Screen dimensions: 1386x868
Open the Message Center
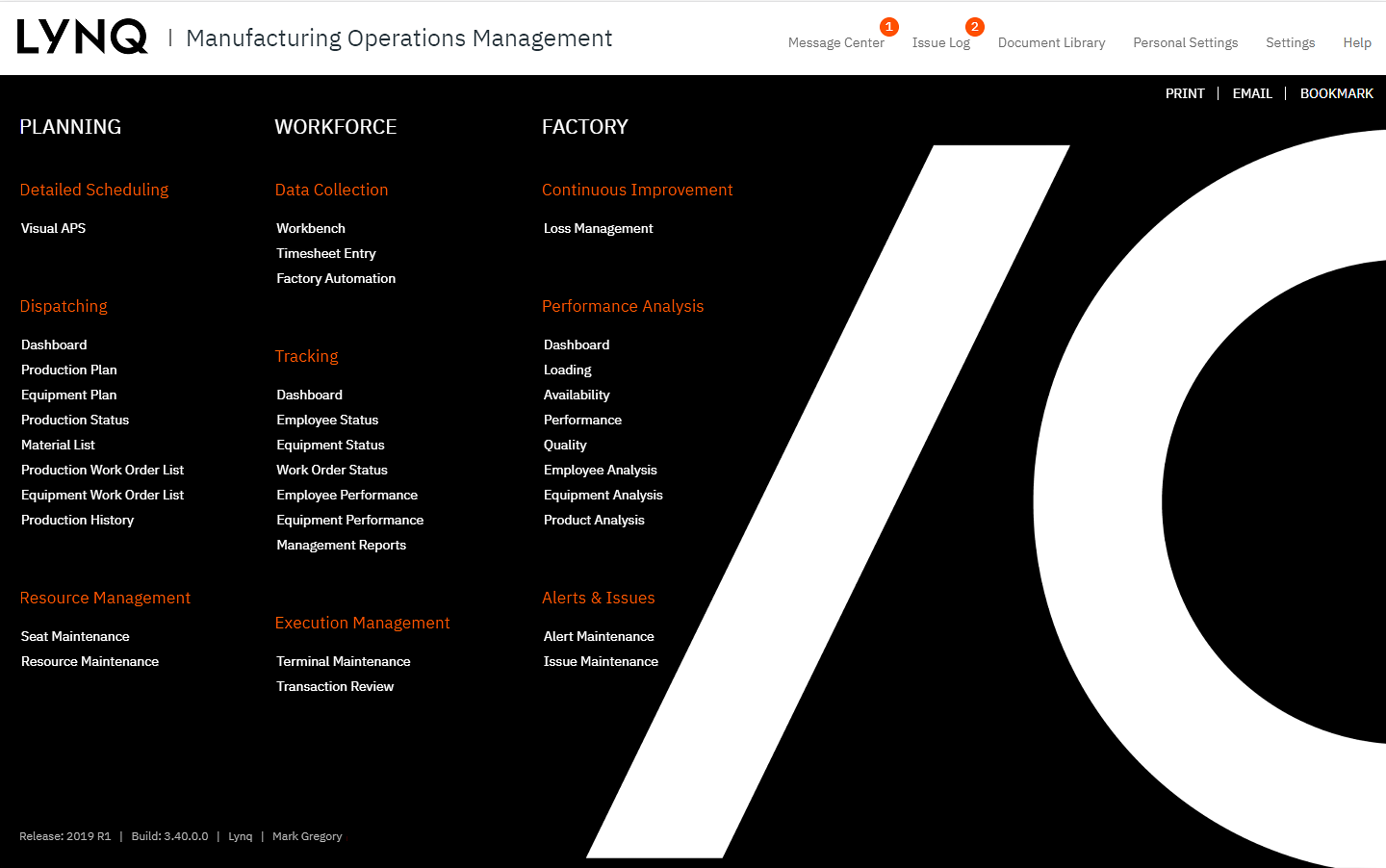point(835,42)
